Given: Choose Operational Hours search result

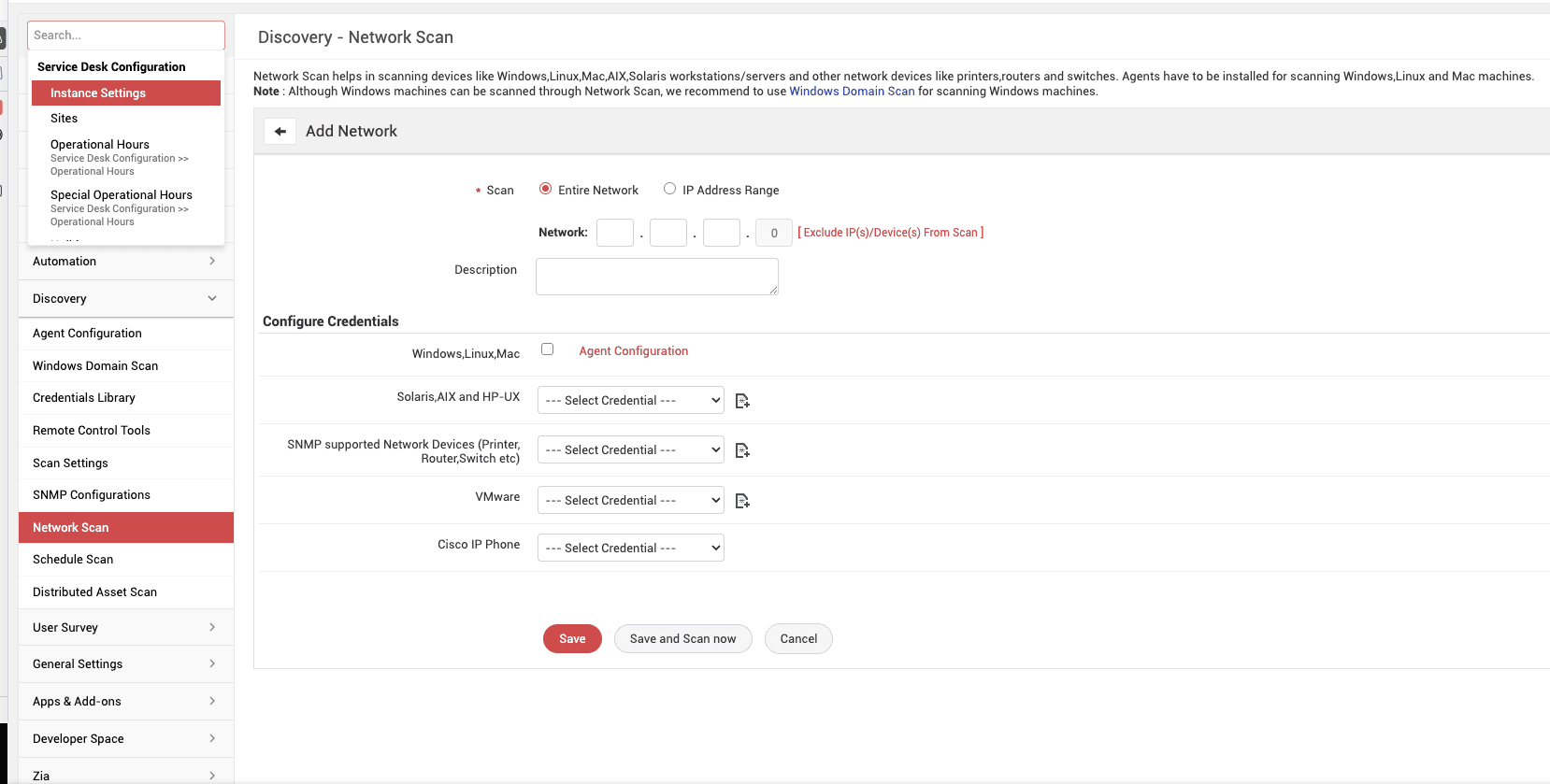Looking at the screenshot, I should coord(126,157).
